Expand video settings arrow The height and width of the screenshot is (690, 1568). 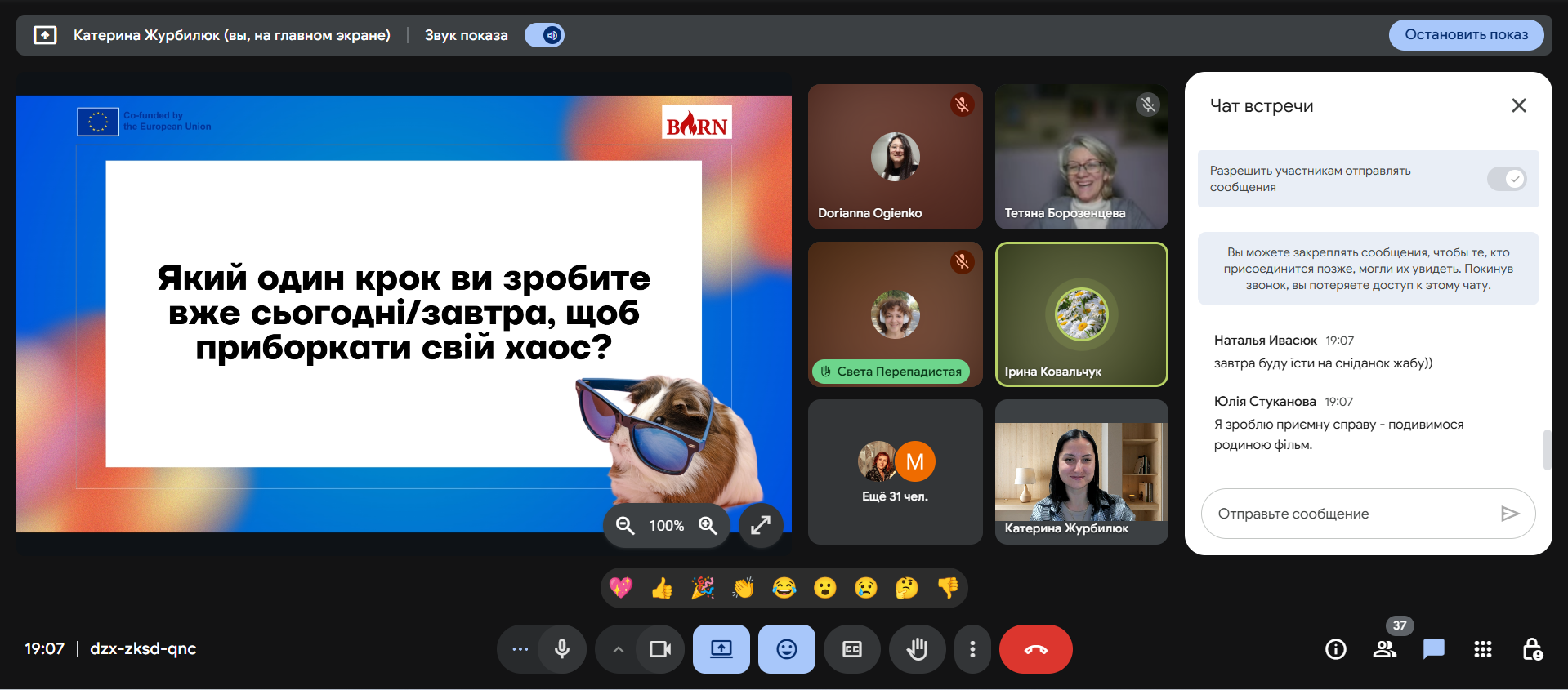[x=619, y=649]
